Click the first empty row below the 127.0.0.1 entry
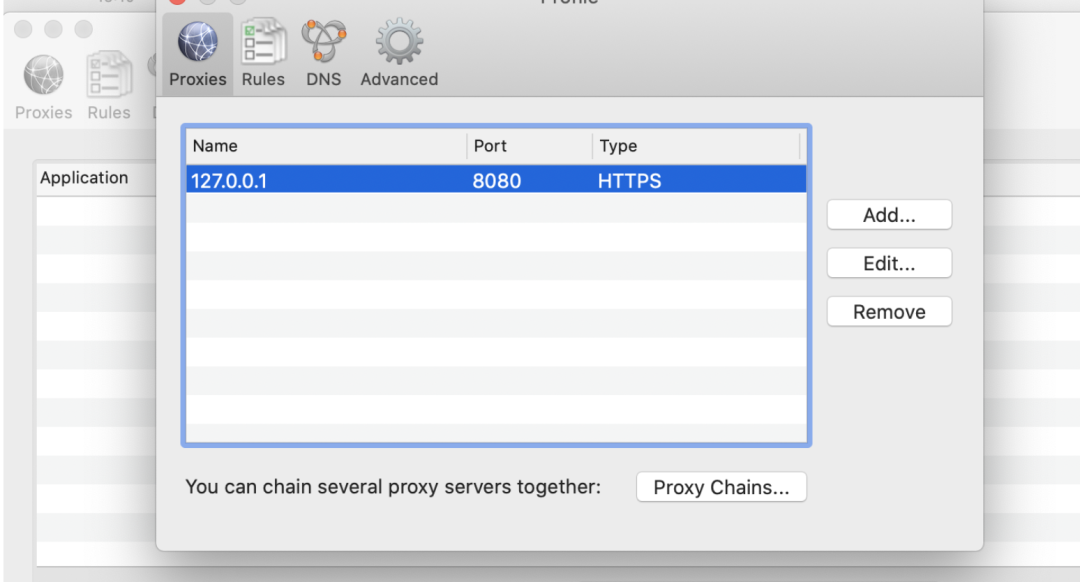The height and width of the screenshot is (582, 1080). 495,208
